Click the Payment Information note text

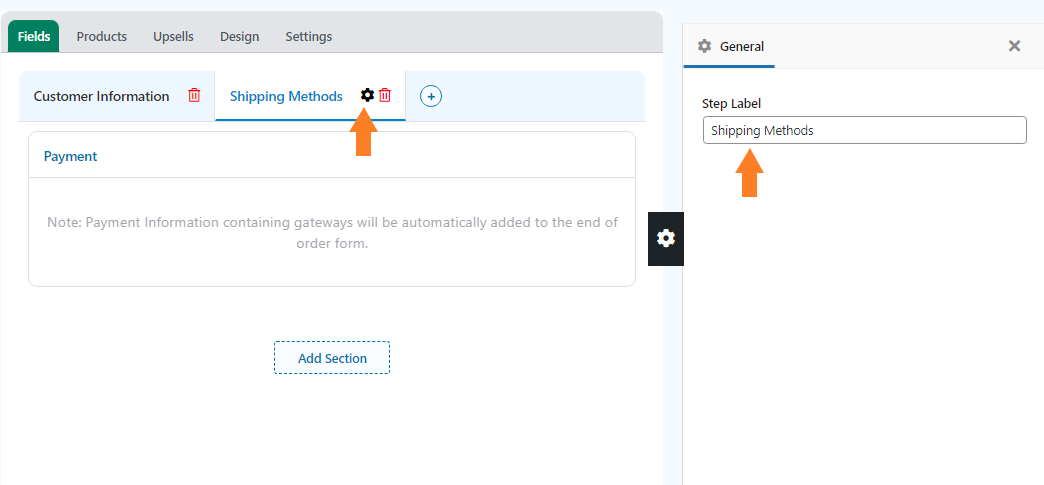332,233
